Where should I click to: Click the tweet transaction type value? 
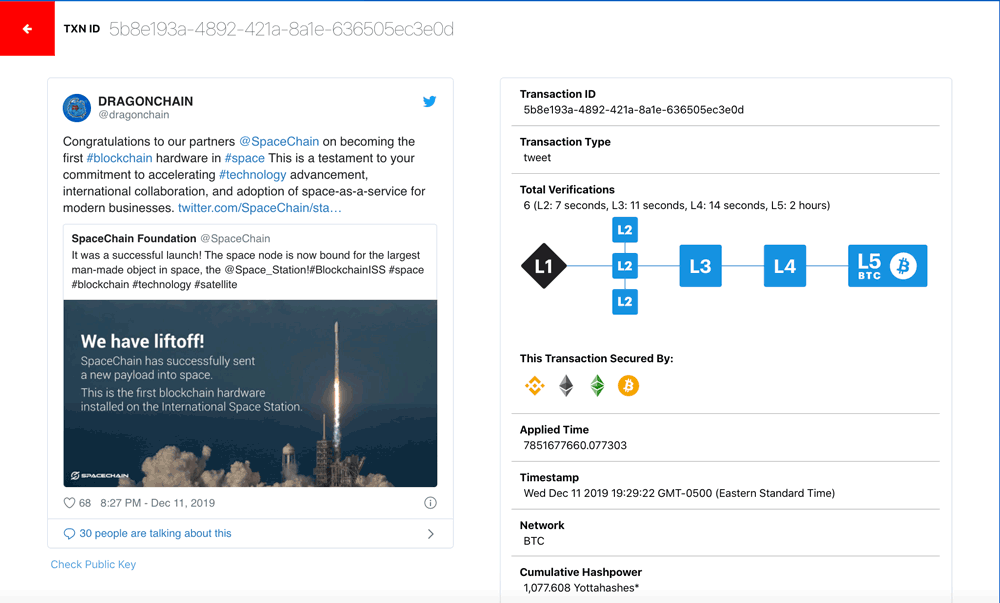point(537,157)
